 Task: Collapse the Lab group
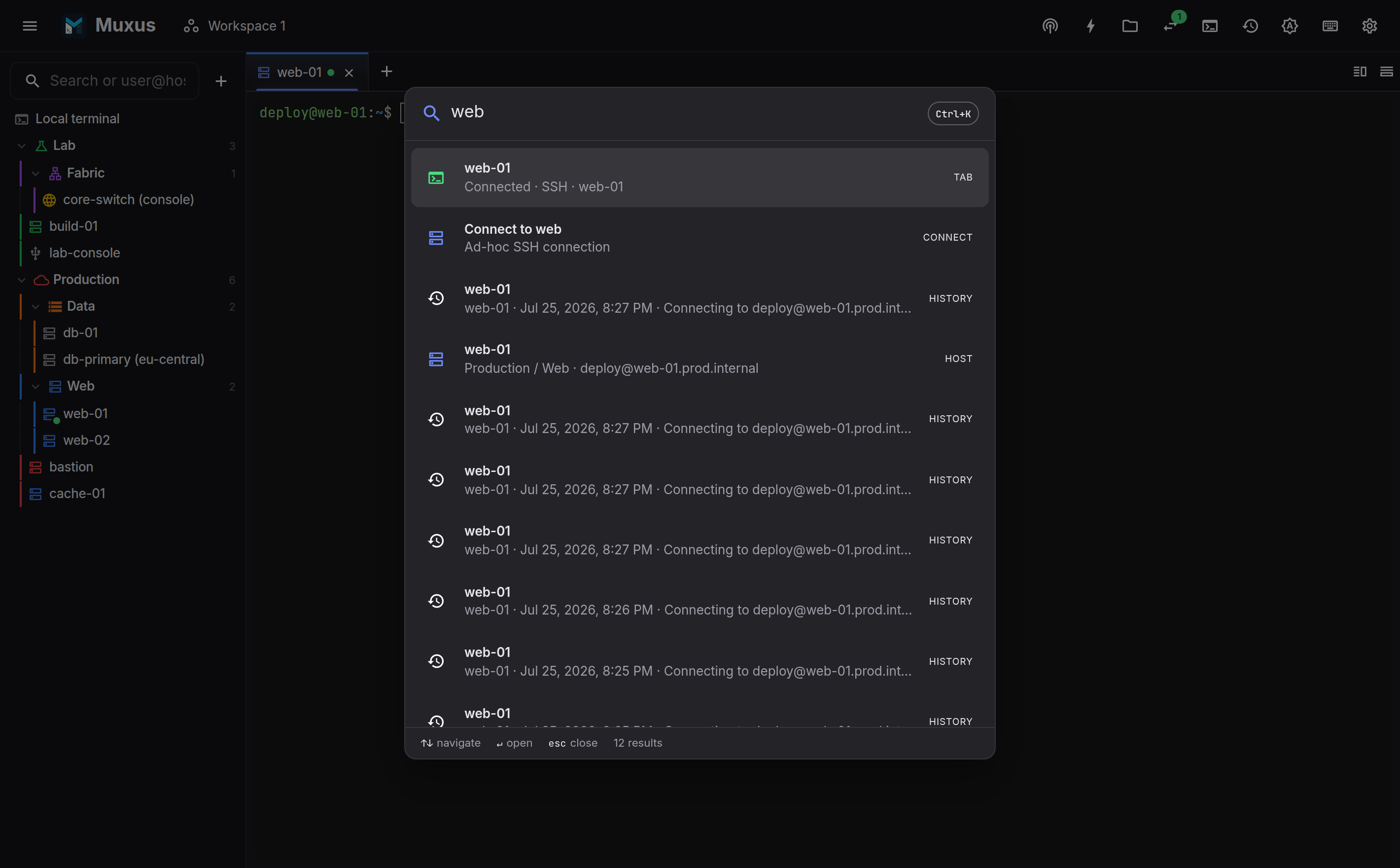[x=22, y=146]
